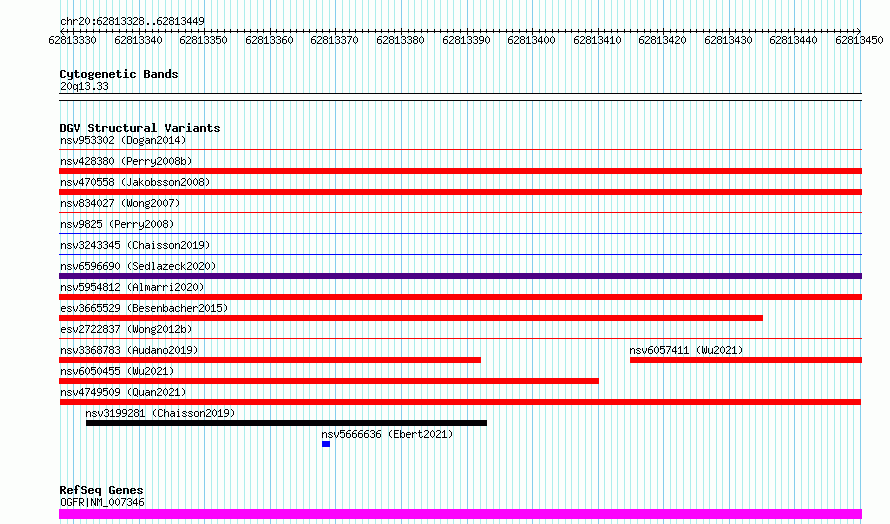
Task: Click the nsv6057411 Wu2021 red bar
Action: [x=746, y=360]
